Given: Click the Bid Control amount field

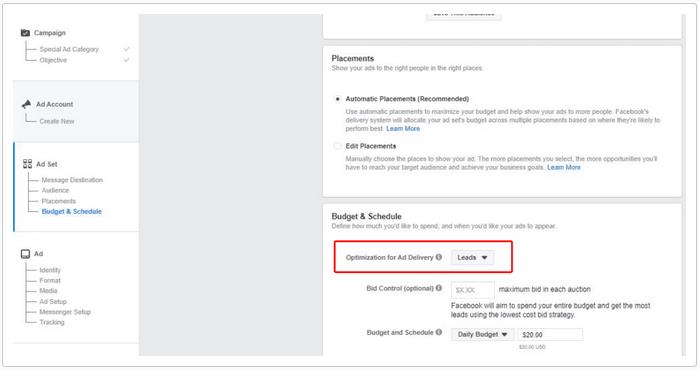Looking at the screenshot, I should tap(473, 290).
